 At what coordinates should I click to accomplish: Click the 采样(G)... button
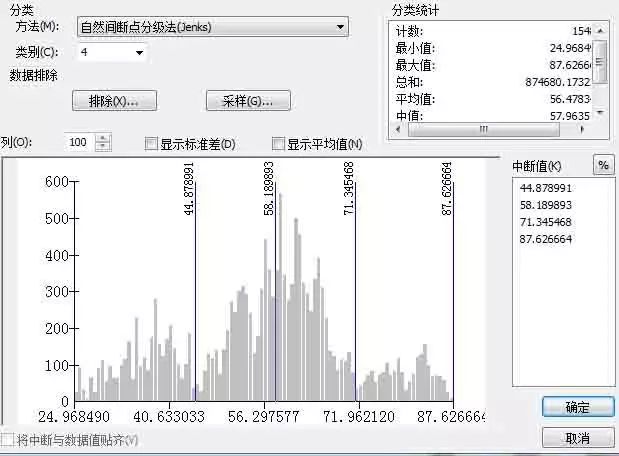[x=247, y=101]
